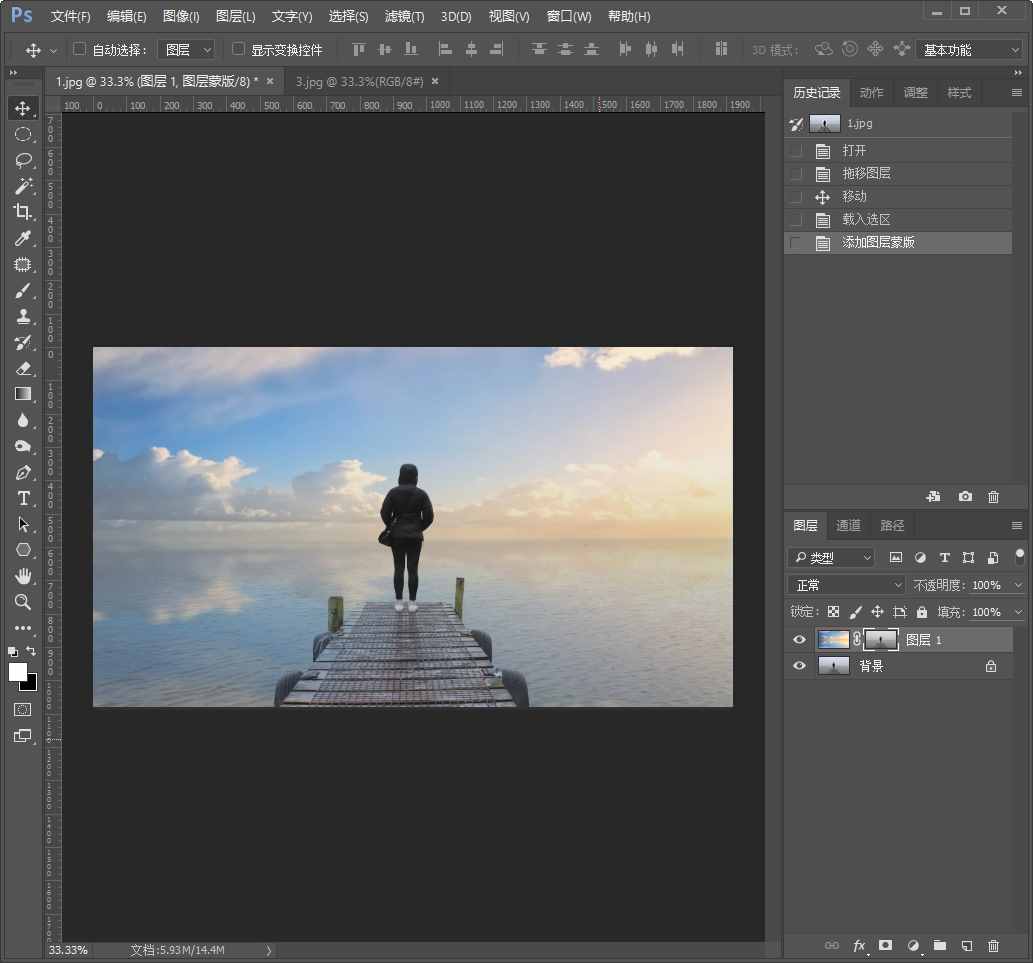The width and height of the screenshot is (1033, 963).
Task: Select the Hand tool
Action: click(23, 576)
